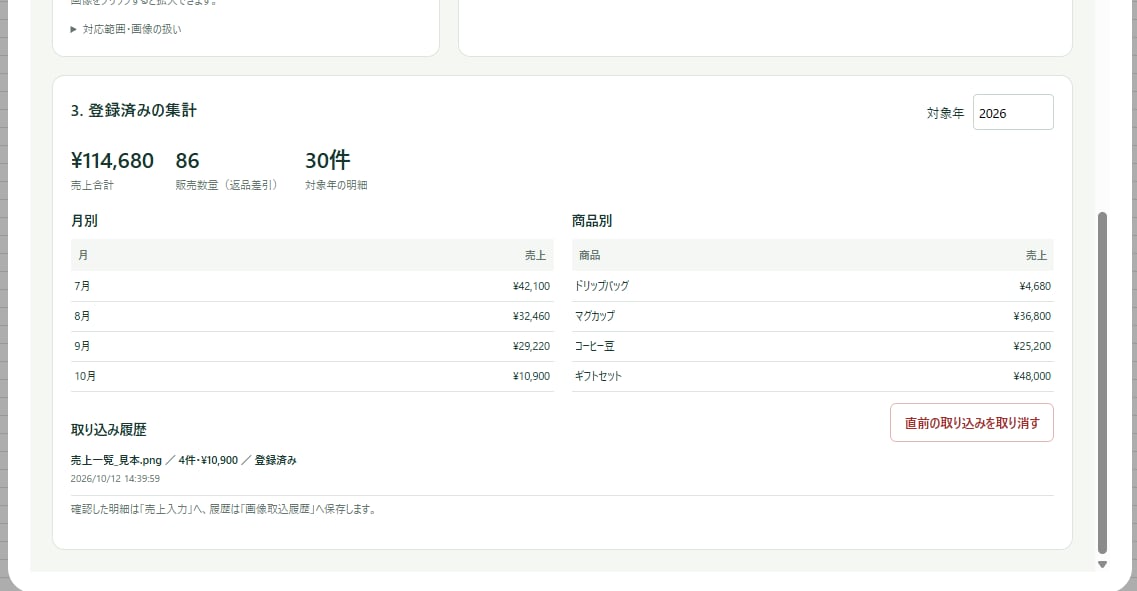Select the ¥25,200 product sales value
The height and width of the screenshot is (591, 1137).
coord(1032,347)
